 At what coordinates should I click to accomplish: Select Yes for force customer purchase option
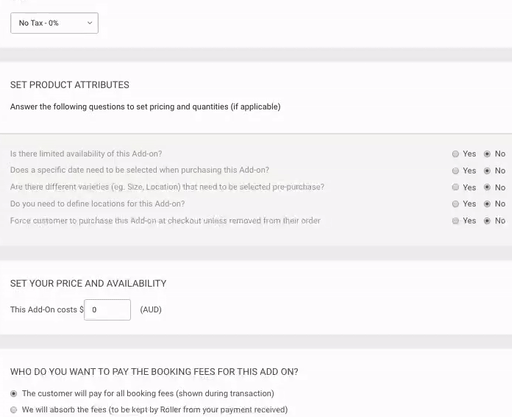pyautogui.click(x=455, y=221)
